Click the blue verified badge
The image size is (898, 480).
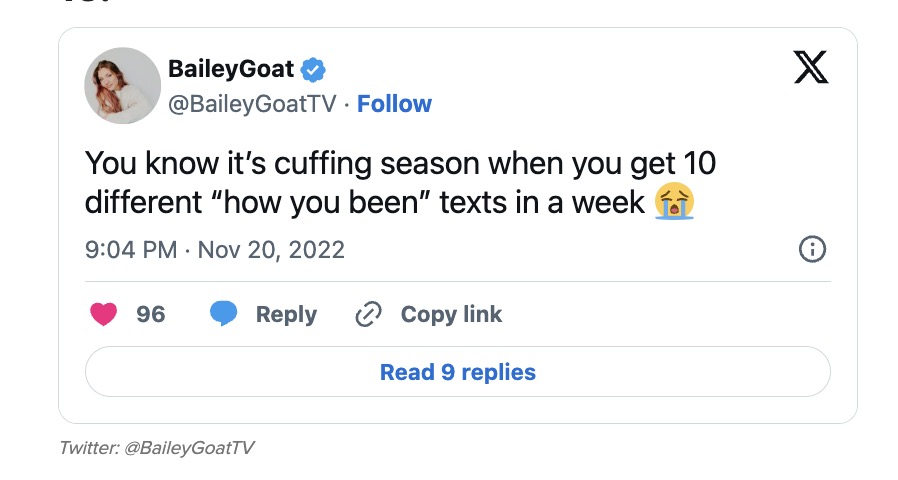(x=313, y=70)
